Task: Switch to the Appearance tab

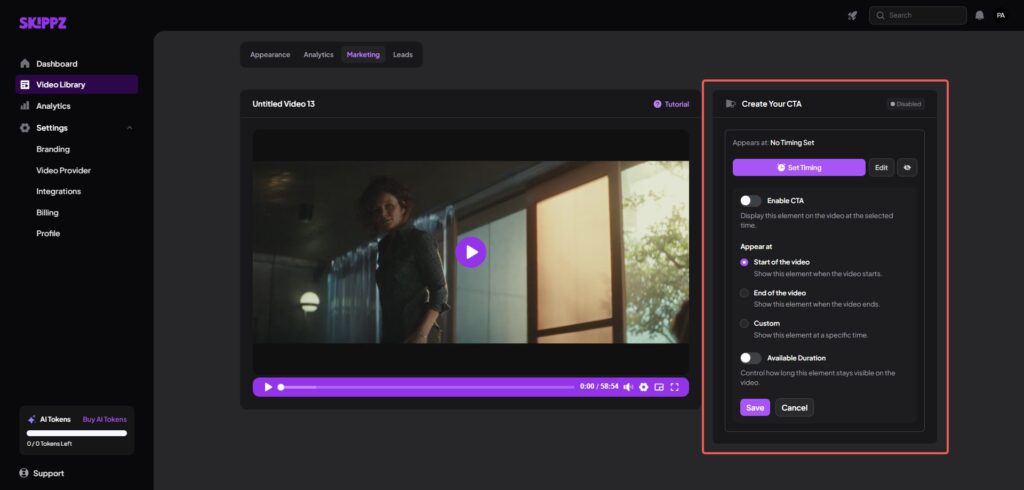Action: click(270, 55)
